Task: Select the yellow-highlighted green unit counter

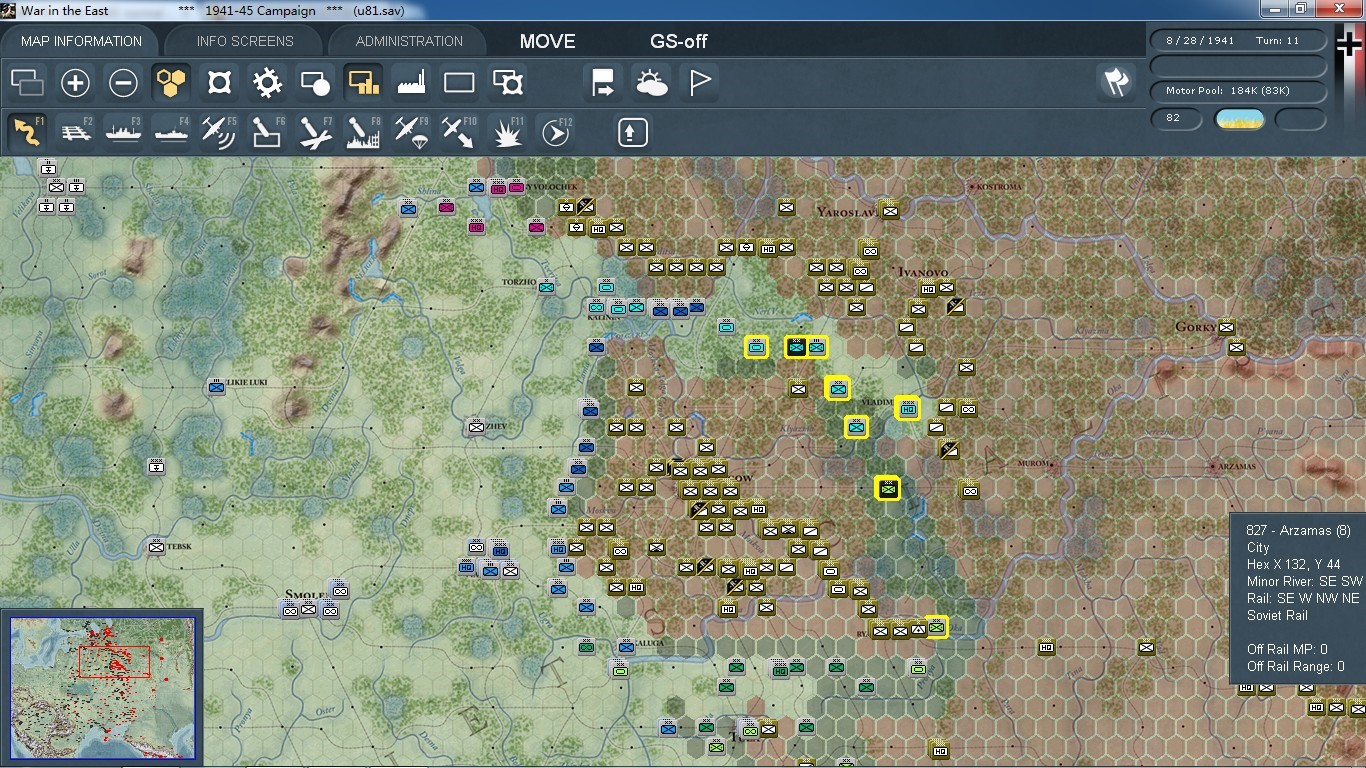Action: coord(887,488)
